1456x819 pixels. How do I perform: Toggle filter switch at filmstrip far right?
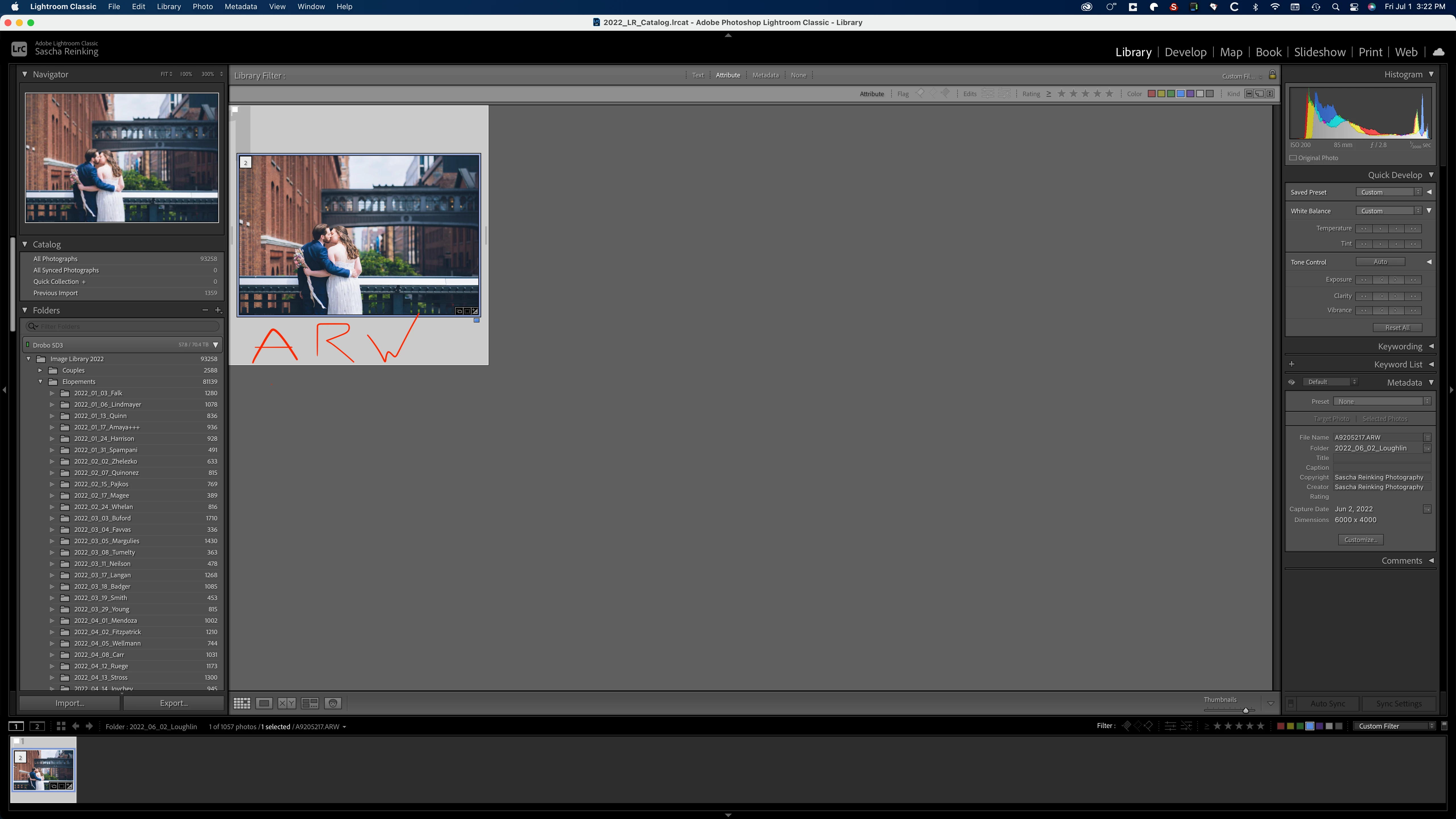[1445, 725]
